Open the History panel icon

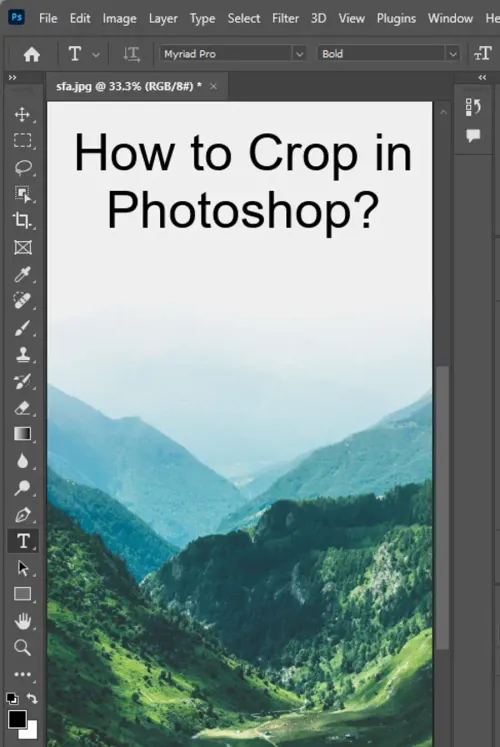click(x=473, y=108)
